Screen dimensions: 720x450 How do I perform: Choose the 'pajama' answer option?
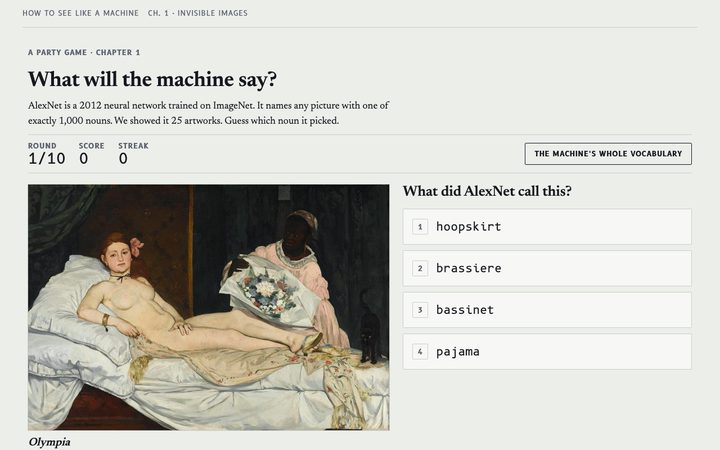547,352
